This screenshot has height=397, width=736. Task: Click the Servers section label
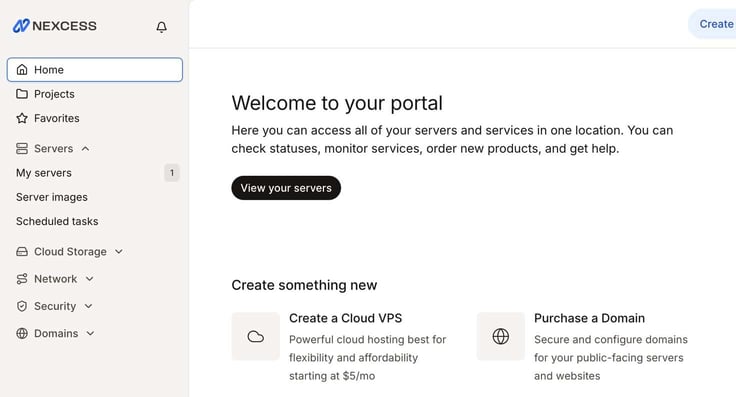click(54, 149)
